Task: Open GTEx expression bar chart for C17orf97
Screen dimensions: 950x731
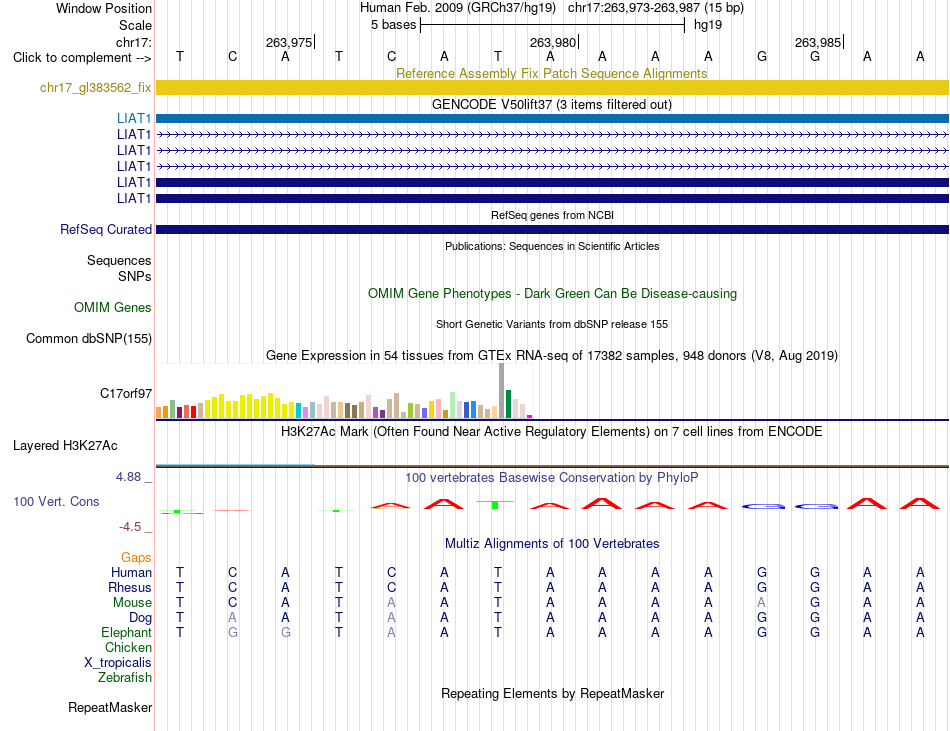Action: 344,391
